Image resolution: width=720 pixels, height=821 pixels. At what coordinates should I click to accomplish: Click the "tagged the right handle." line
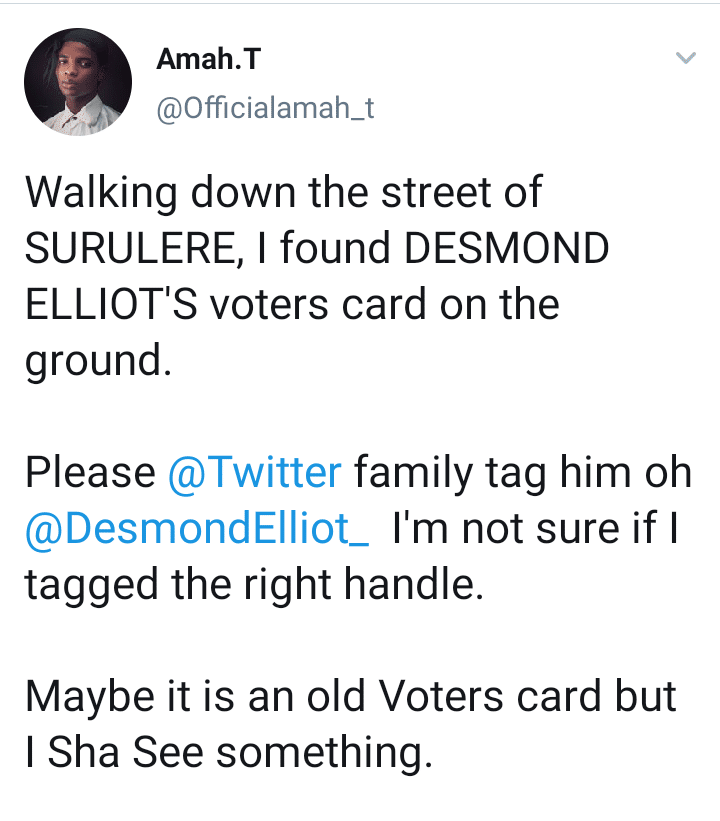click(x=254, y=585)
